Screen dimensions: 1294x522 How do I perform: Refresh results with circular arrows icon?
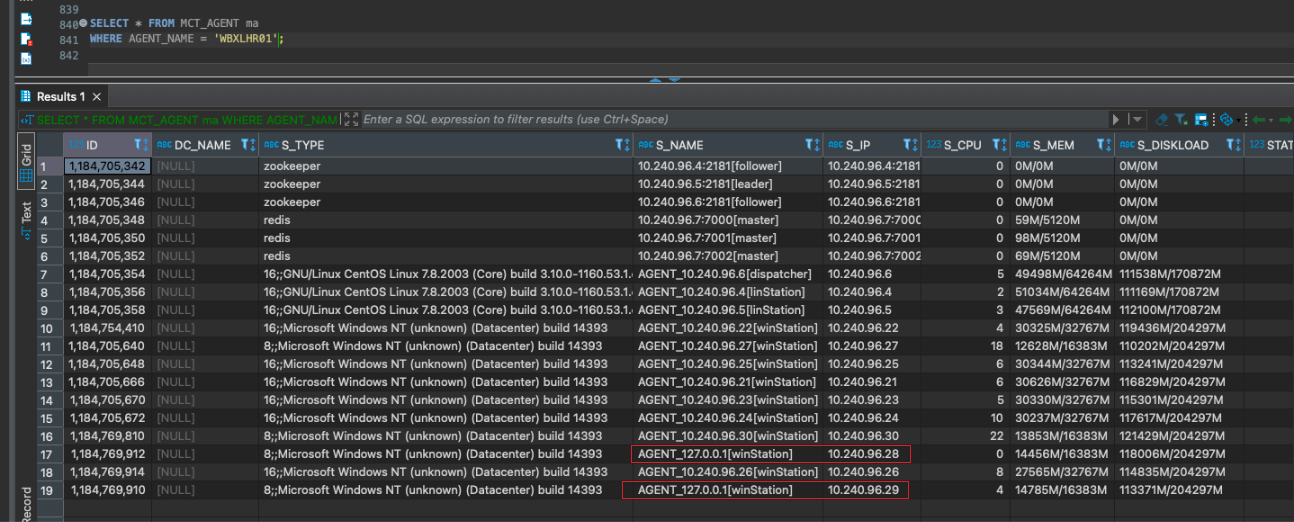click(1226, 119)
